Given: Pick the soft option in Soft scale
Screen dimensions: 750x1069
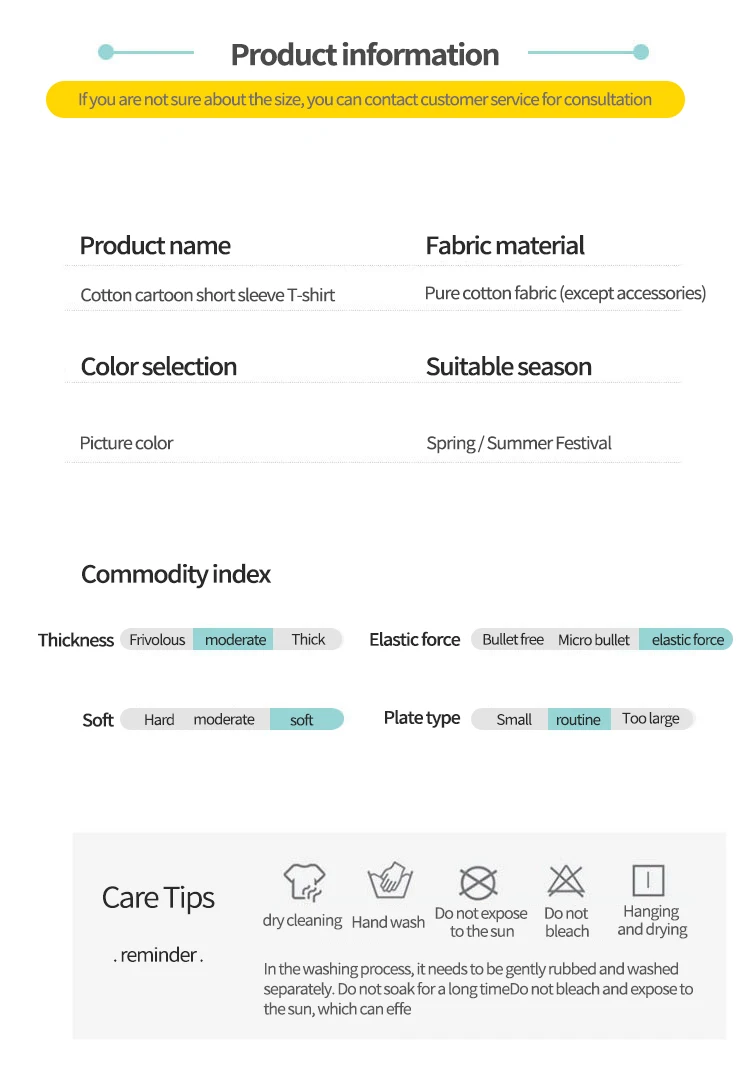Looking at the screenshot, I should click(302, 720).
